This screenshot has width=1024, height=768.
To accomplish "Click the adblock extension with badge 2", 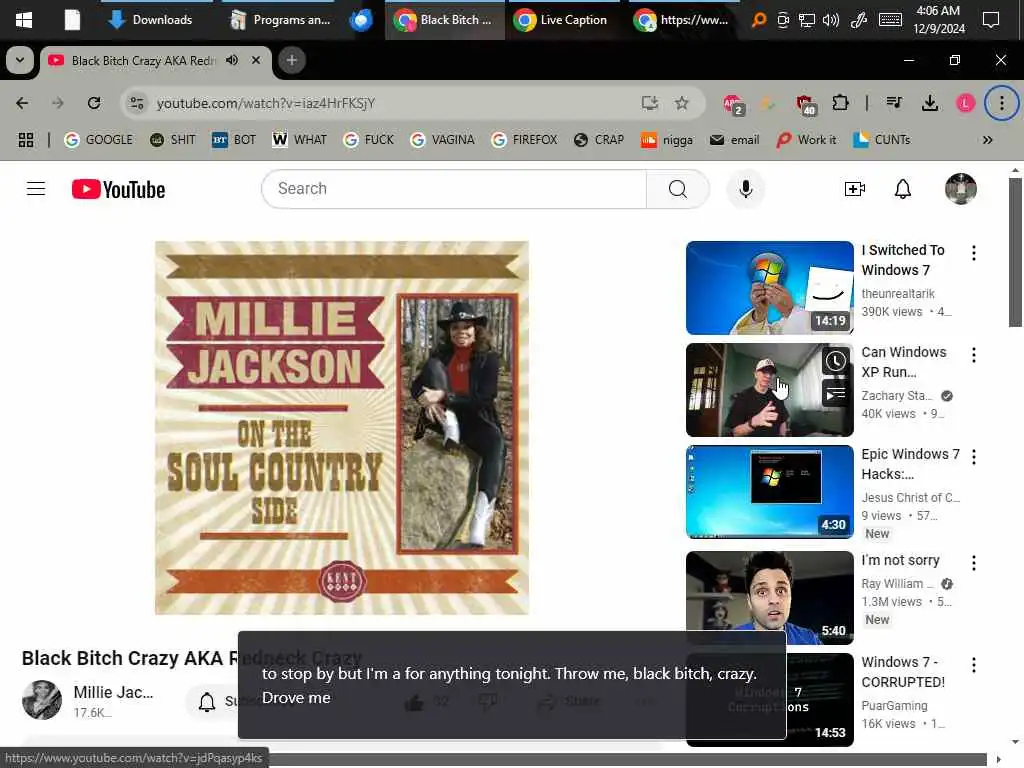I will (733, 104).
